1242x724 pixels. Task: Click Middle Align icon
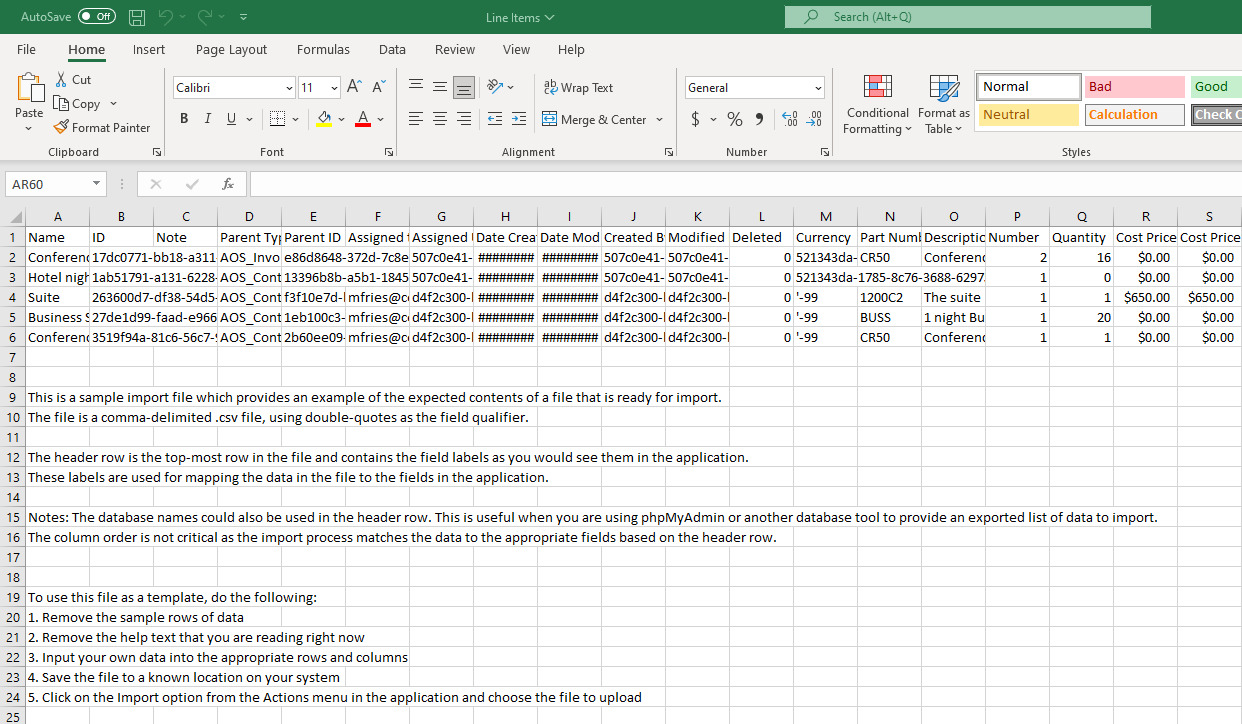440,87
